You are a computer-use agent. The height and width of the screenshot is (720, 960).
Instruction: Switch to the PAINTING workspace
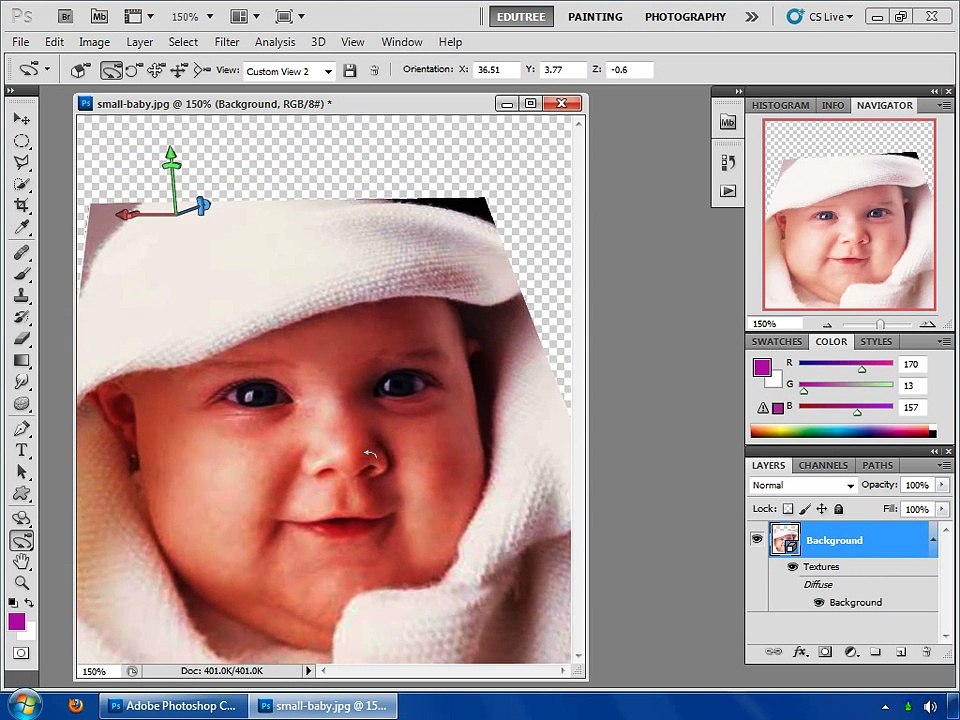coord(595,17)
